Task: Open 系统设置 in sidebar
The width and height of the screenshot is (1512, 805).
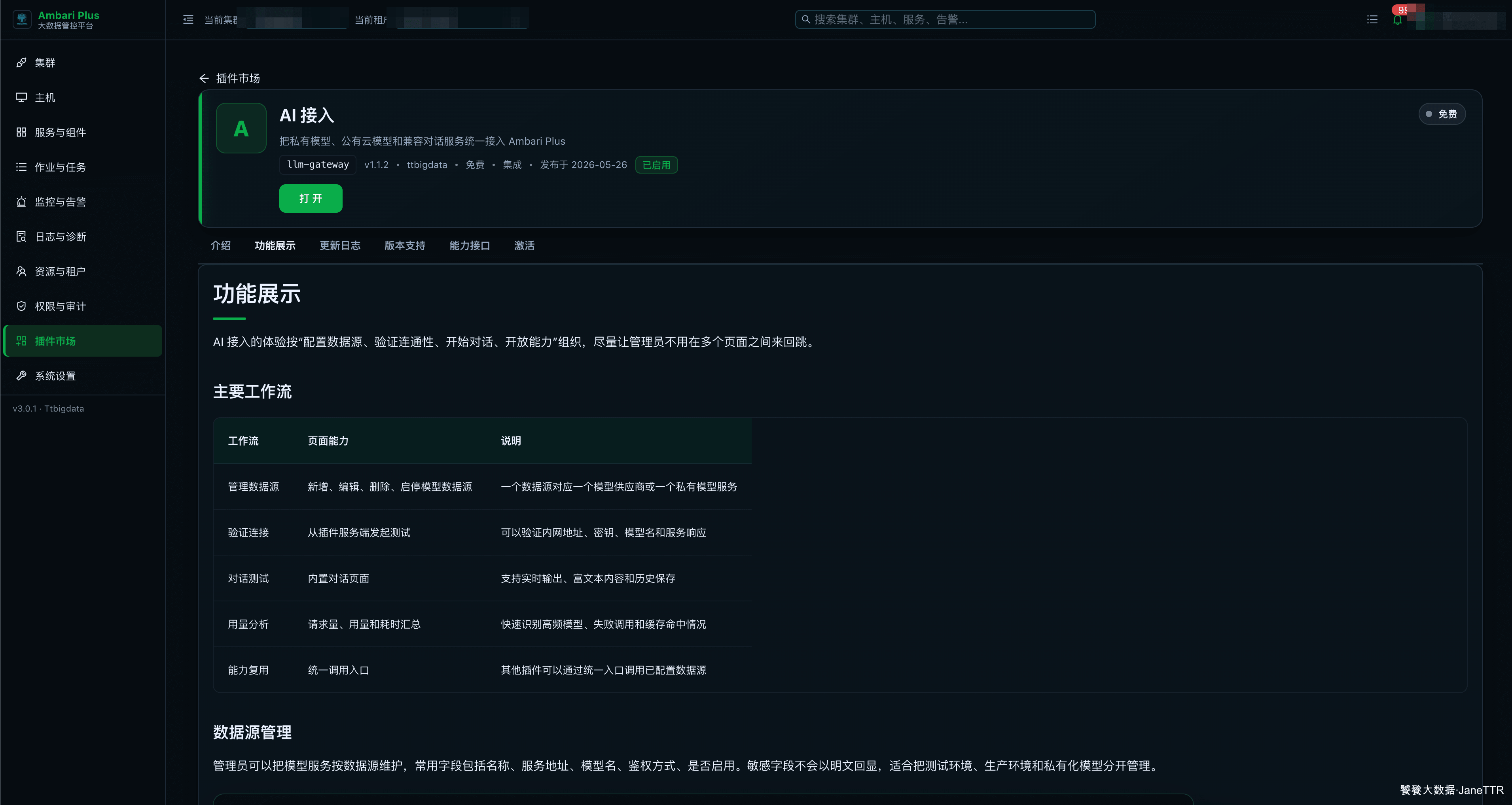Action: 83,376
